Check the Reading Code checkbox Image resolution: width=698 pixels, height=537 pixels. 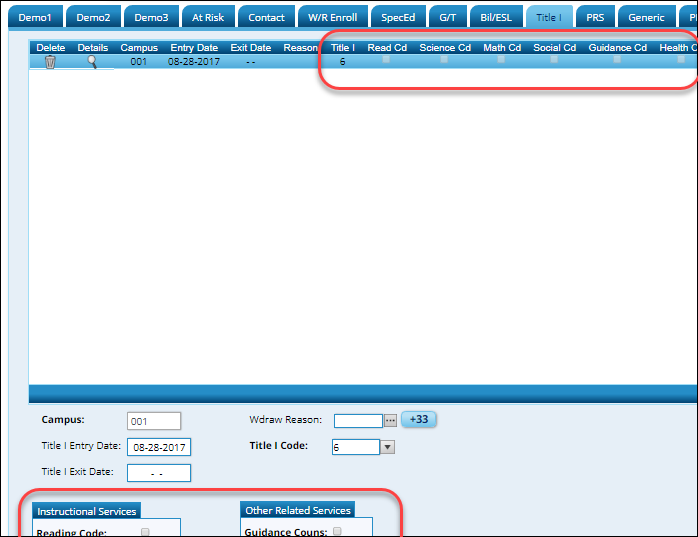[x=145, y=532]
